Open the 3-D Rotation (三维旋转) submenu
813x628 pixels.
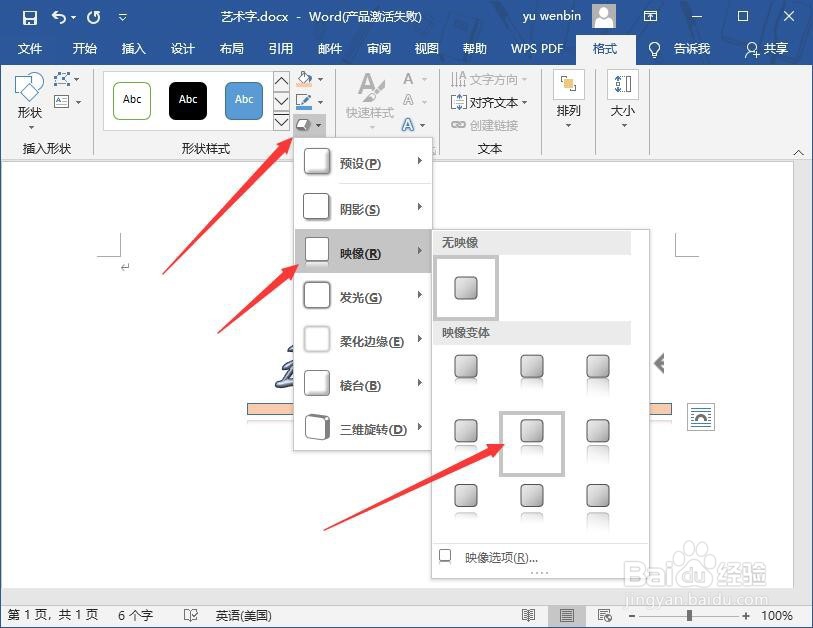[x=360, y=428]
